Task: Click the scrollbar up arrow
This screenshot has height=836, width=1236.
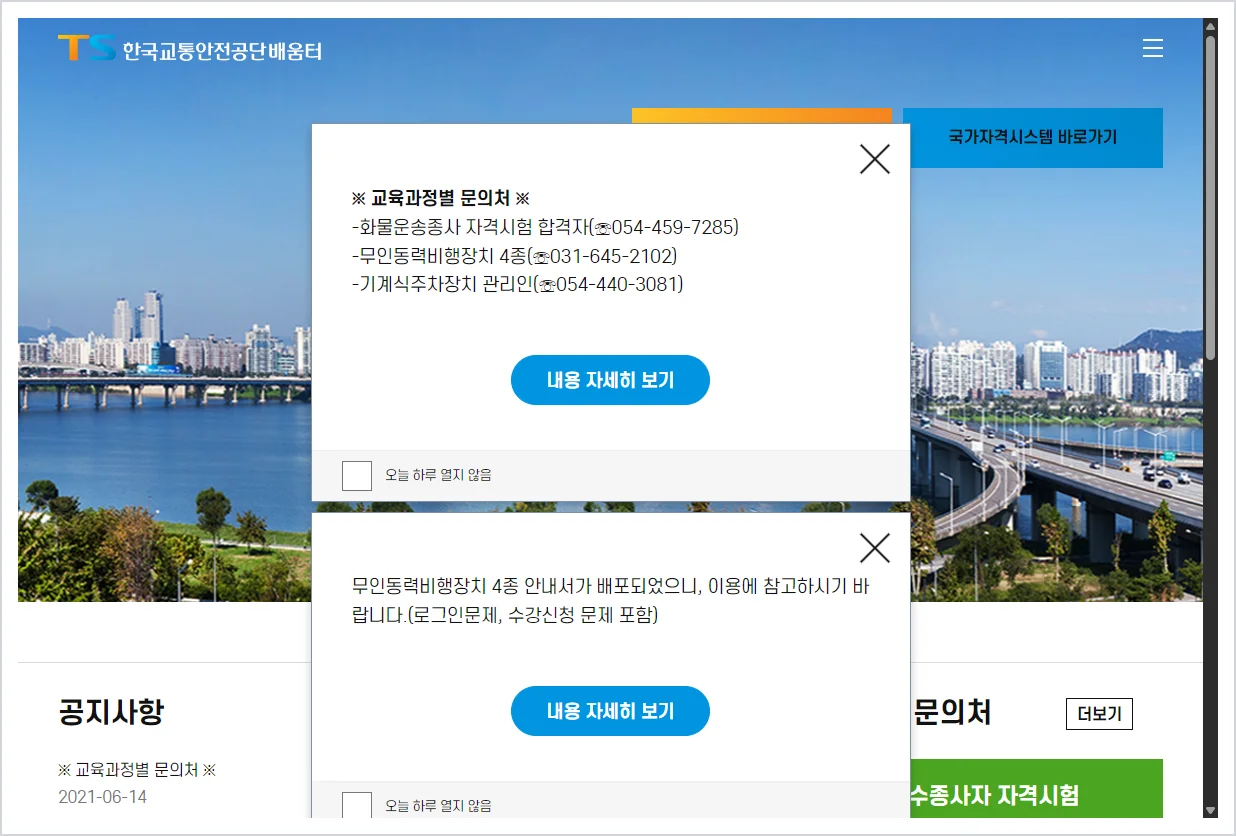Action: click(1210, 26)
